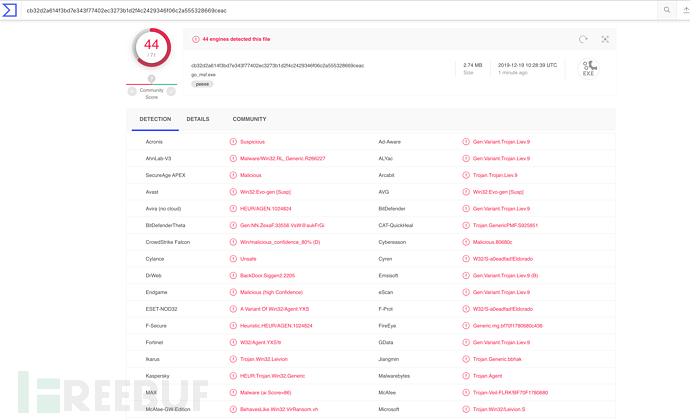Viewport: 690px width, 420px height.
Task: Click the SecureAge APEX 'Malicious' result
Action: 251,175
